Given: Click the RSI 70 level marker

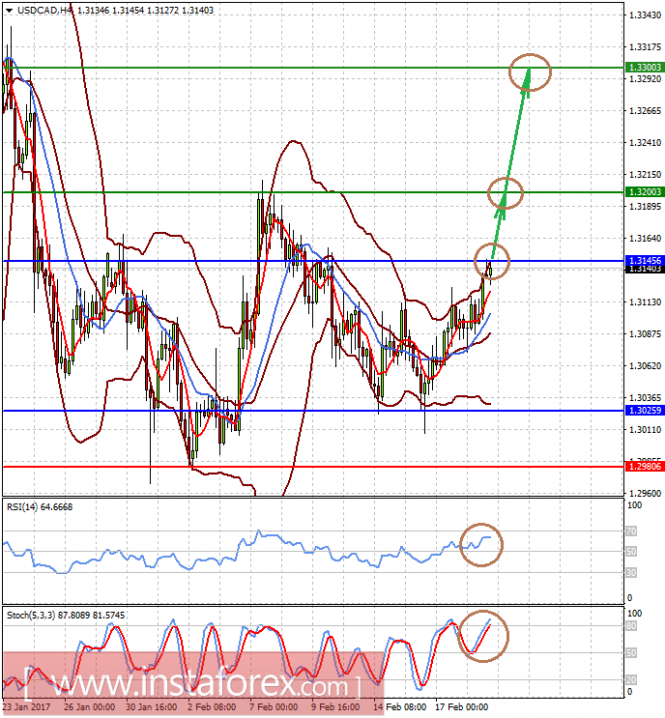Looking at the screenshot, I should coord(631,531).
